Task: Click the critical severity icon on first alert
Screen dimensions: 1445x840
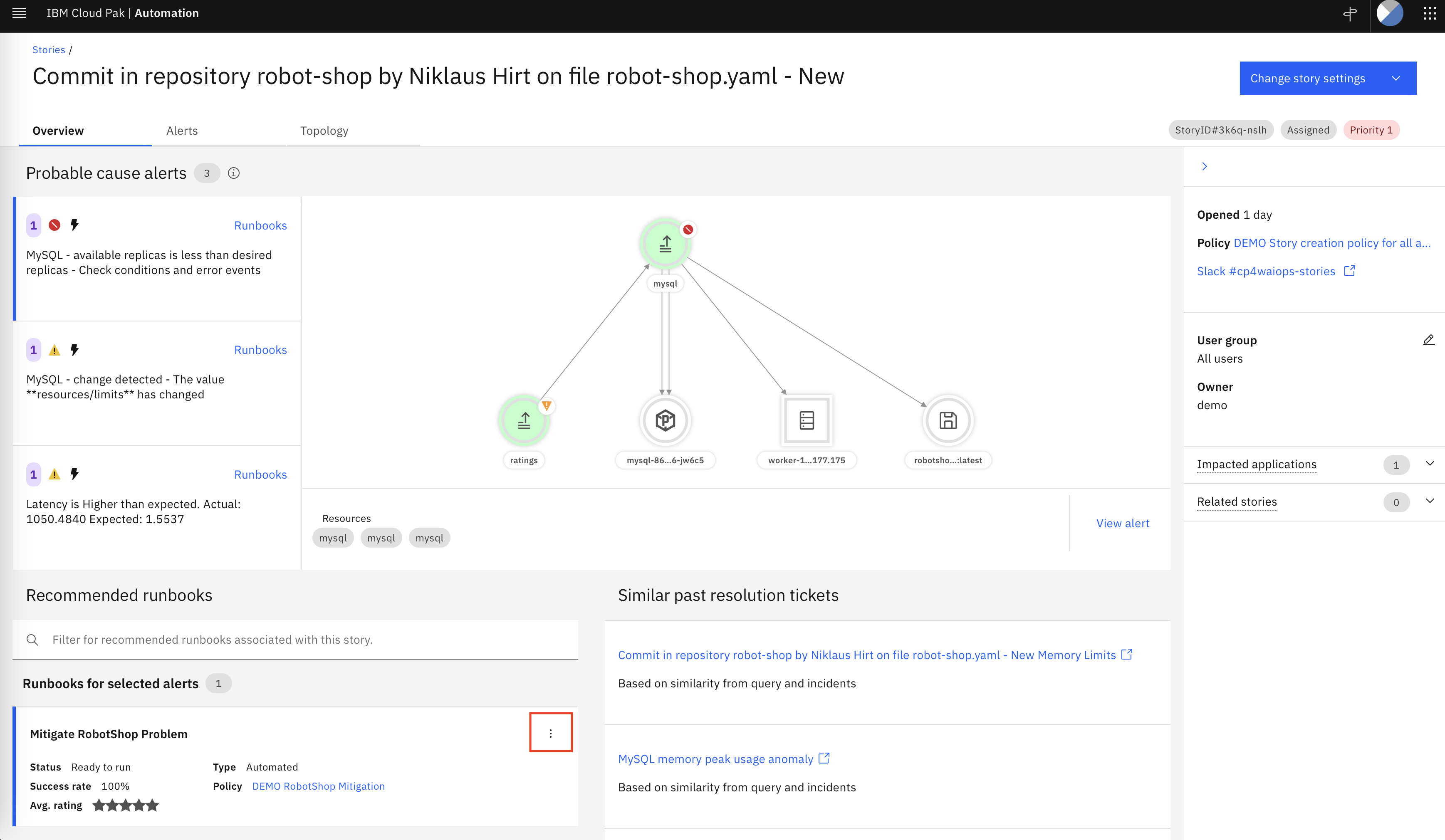Action: coord(54,225)
